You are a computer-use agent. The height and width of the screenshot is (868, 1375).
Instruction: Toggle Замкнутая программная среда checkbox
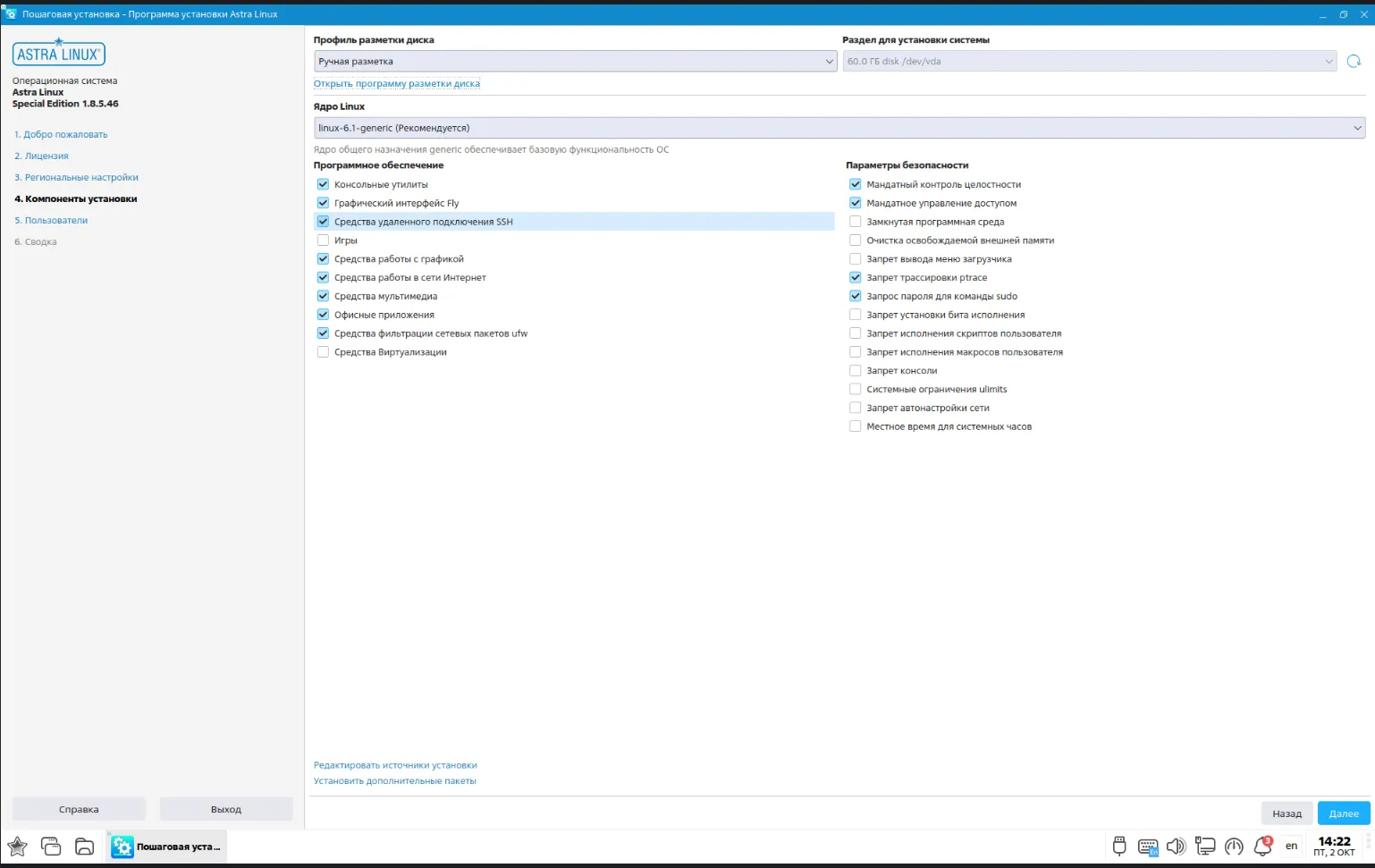point(855,221)
